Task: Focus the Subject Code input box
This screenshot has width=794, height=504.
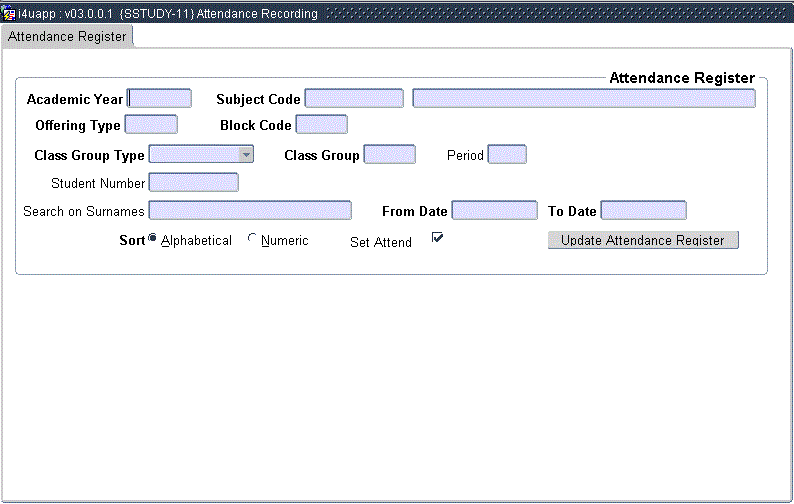Action: click(x=354, y=98)
